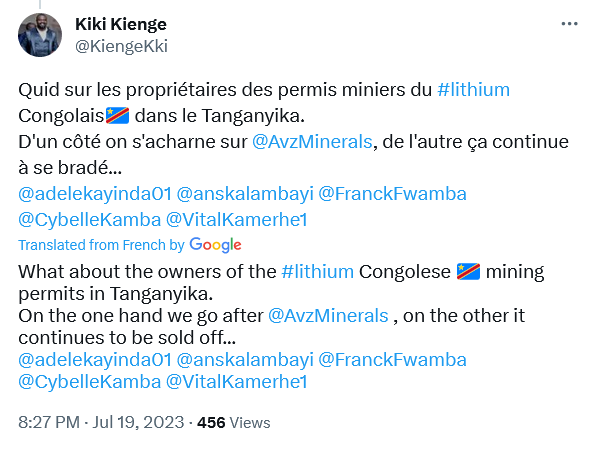Open the Kiki Kienge display name
The height and width of the screenshot is (450, 598).
pyautogui.click(x=121, y=24)
